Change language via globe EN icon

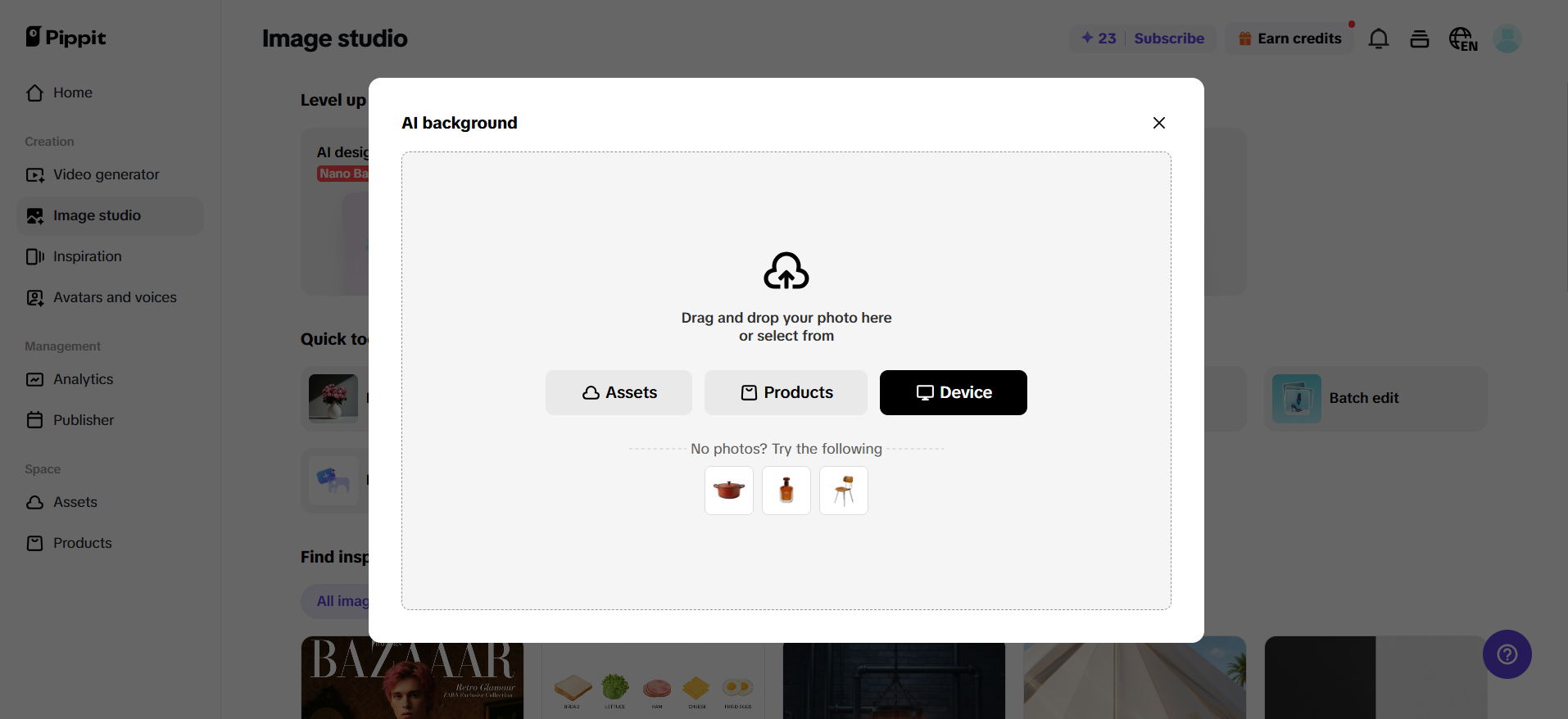coord(1463,38)
